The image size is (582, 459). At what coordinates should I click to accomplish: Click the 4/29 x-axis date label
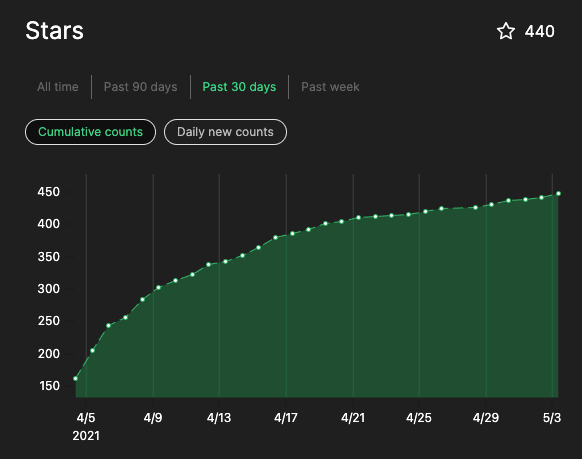[486, 418]
